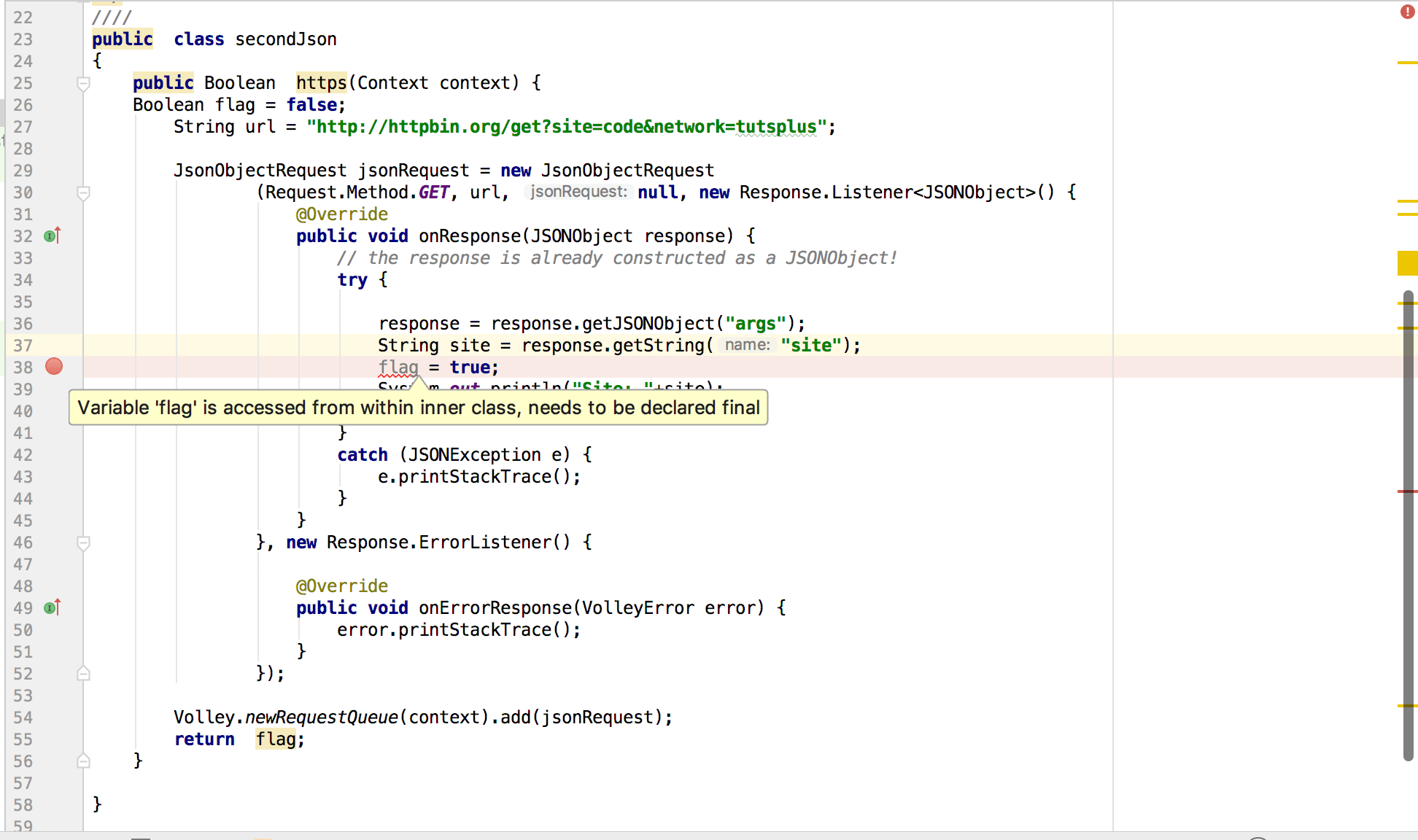Click the highlighted flag in return statement
1418x840 pixels.
tap(276, 739)
